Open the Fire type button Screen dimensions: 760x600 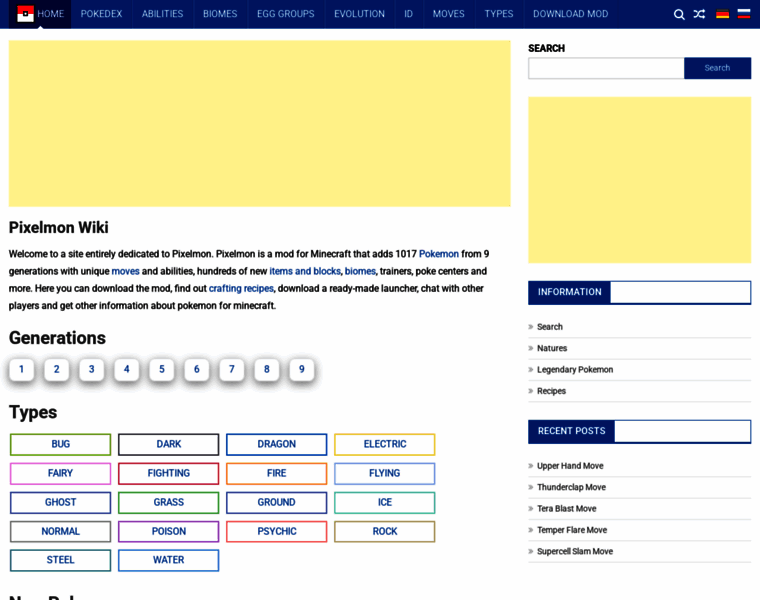pos(277,474)
